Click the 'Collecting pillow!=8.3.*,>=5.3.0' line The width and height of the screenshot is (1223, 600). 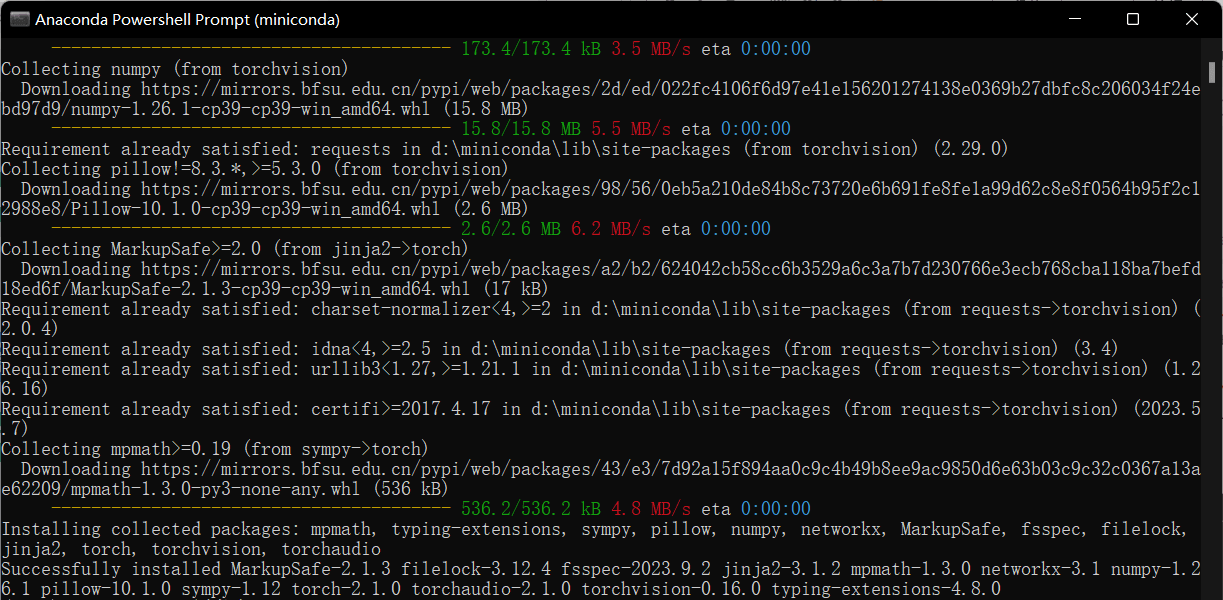point(255,169)
